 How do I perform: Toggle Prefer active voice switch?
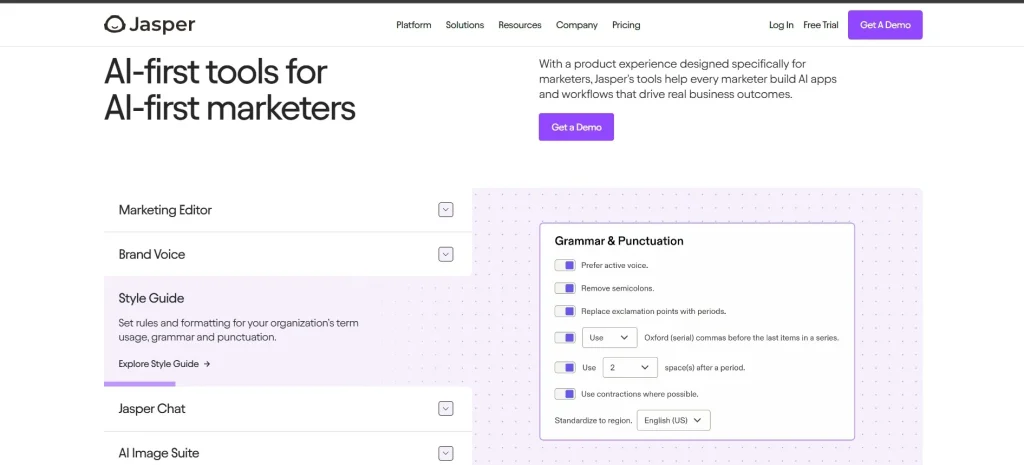coord(565,265)
